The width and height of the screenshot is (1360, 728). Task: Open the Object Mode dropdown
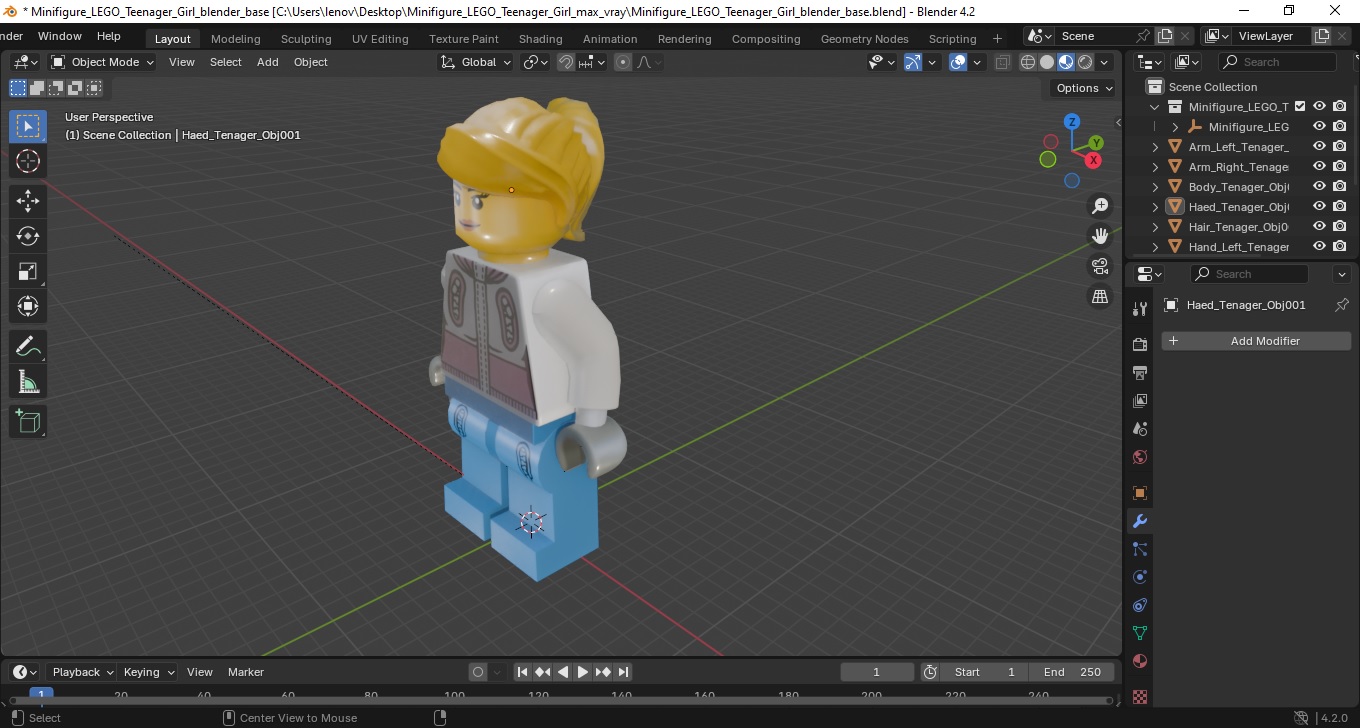tap(103, 62)
